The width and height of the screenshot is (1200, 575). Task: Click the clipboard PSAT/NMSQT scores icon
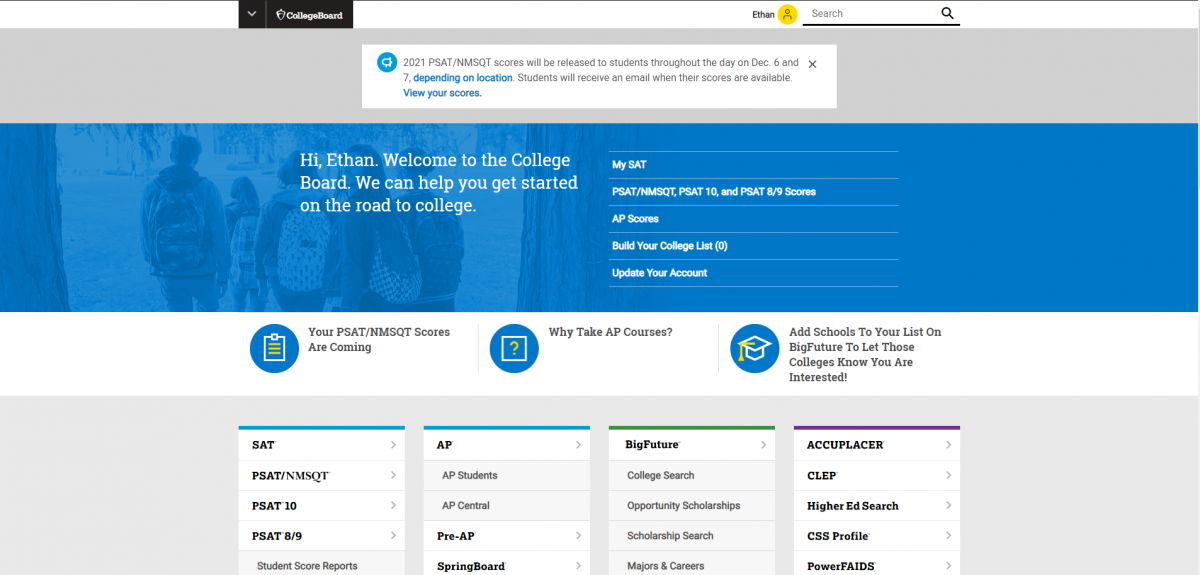pos(274,348)
